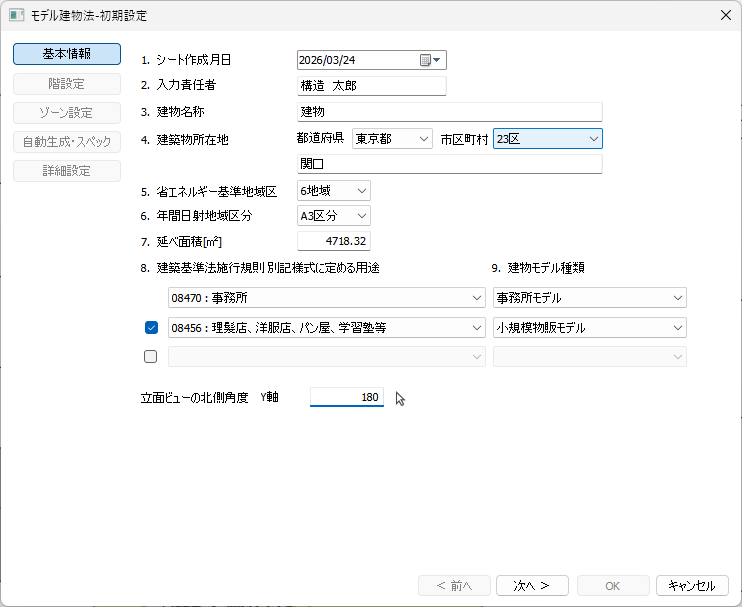Open the 市区町村 23区 dropdown

point(548,139)
